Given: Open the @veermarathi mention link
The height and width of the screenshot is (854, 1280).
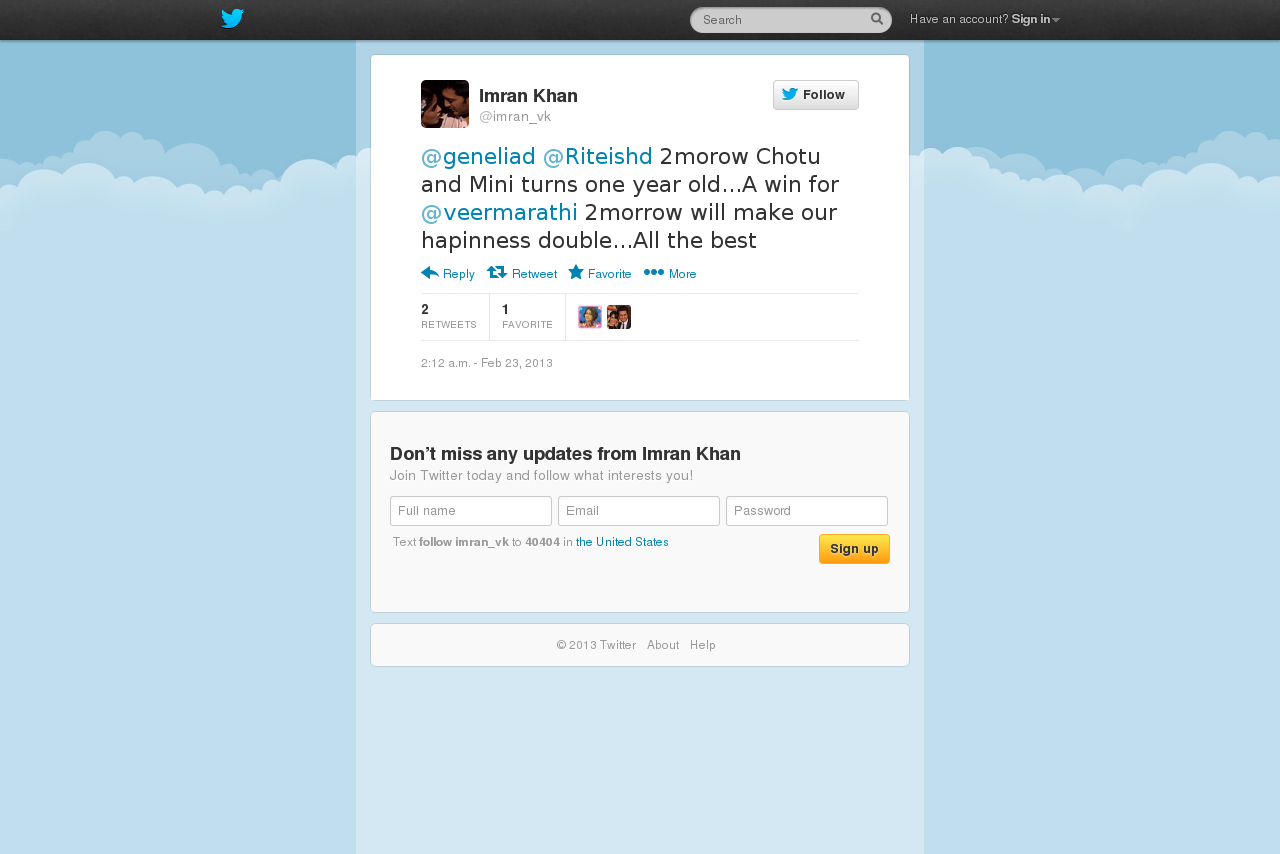Looking at the screenshot, I should (499, 213).
